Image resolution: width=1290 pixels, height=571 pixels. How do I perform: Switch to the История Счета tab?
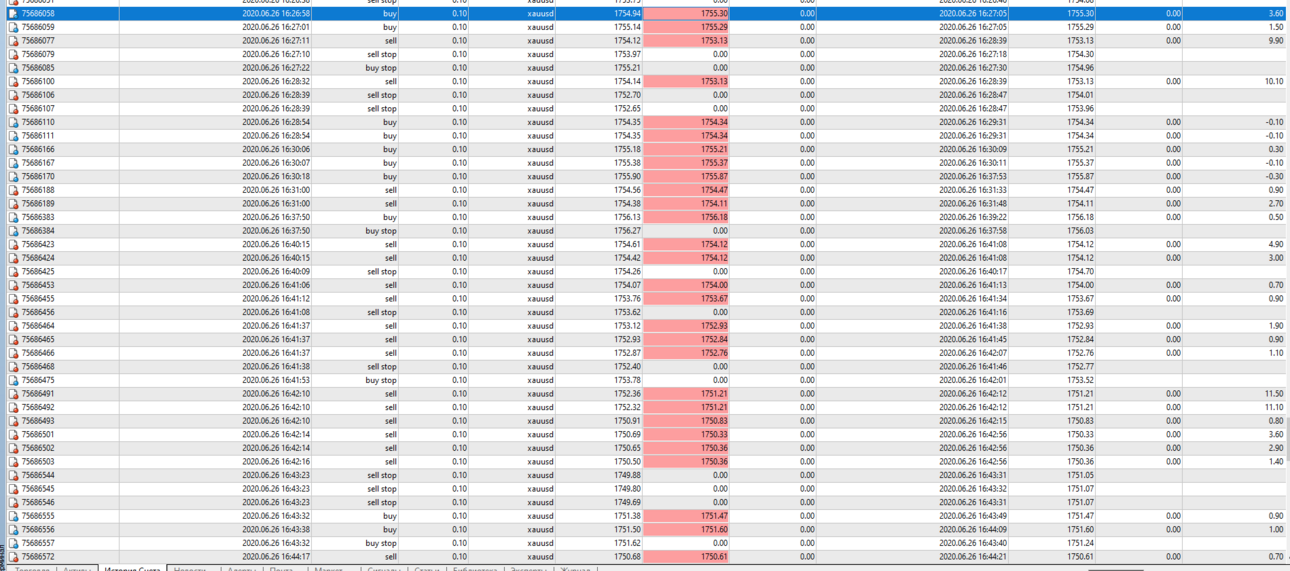pyautogui.click(x=132, y=568)
